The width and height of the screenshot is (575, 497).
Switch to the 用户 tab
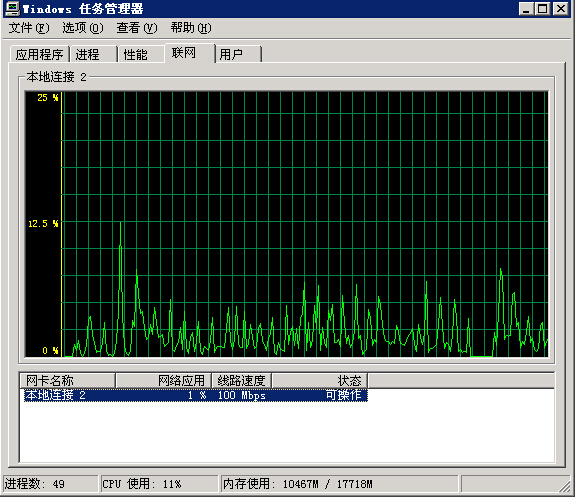click(238, 54)
